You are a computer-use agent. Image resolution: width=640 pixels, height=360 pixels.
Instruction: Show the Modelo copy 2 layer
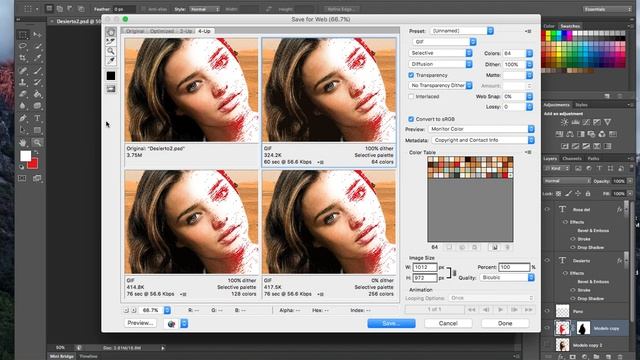[x=547, y=345]
